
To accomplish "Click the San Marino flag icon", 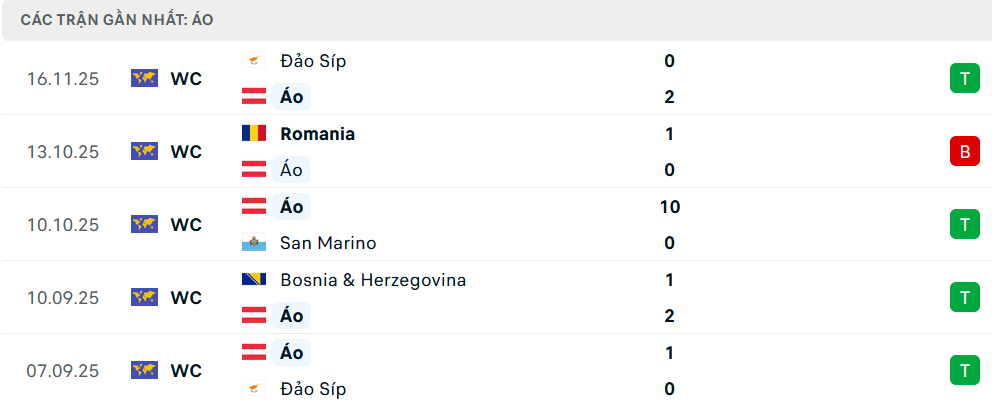I will click(254, 243).
